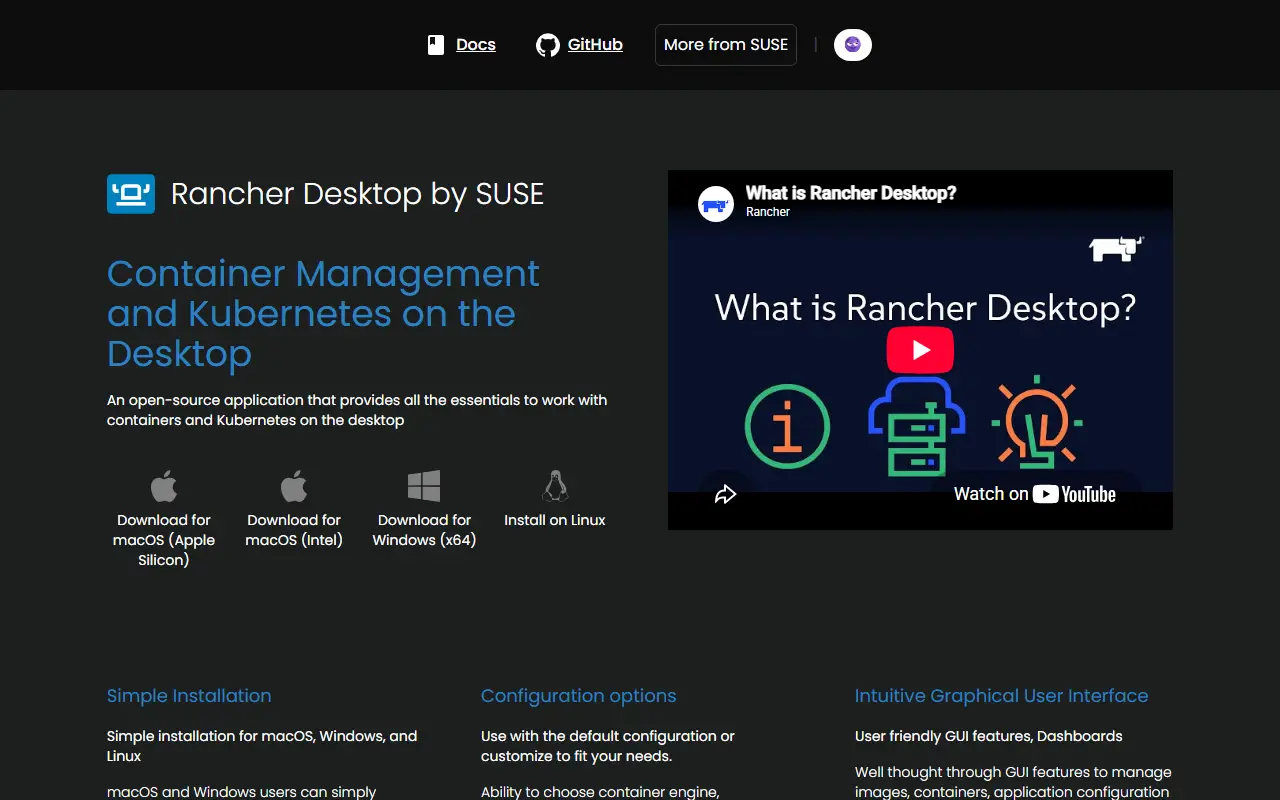Click 'Simple installation for macOS, Windows, and Linux' text

tap(262, 746)
